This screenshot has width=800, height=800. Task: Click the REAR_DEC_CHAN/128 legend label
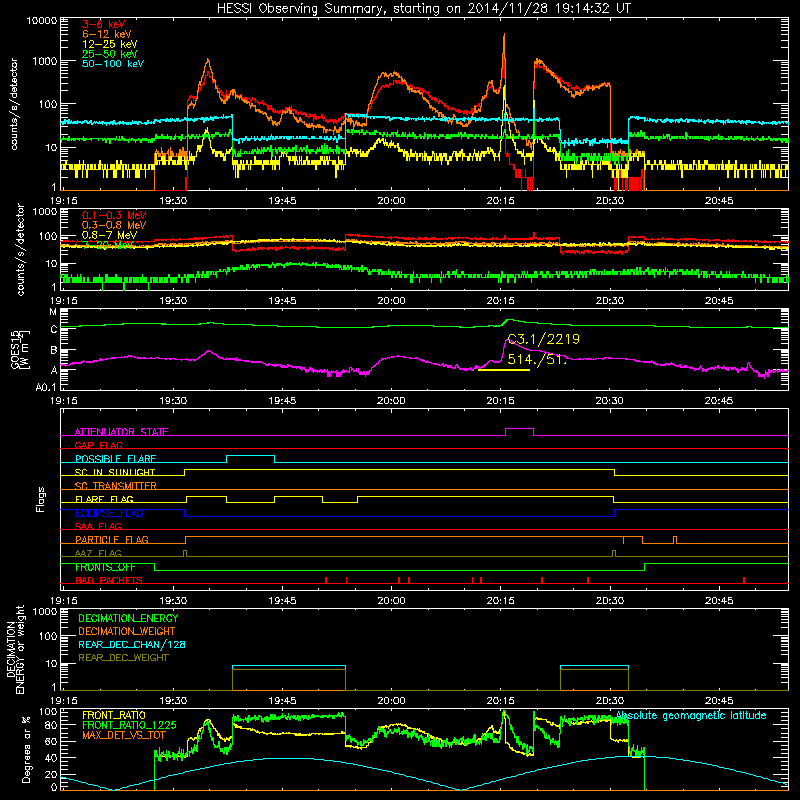pos(132,644)
